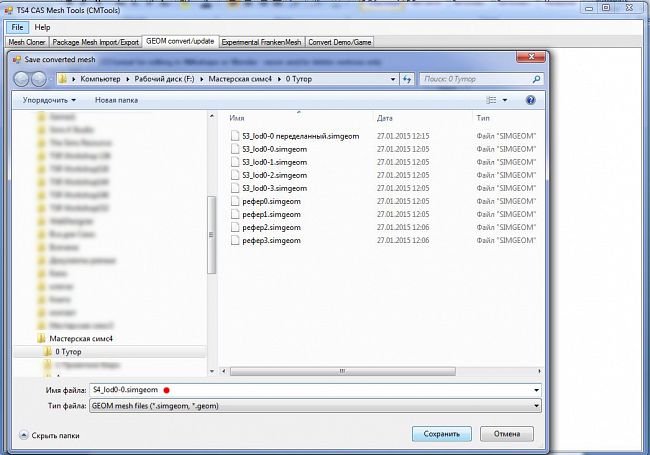The image size is (650, 455).
Task: Select the рефер0.simgeom file icon
Action: 235,201
